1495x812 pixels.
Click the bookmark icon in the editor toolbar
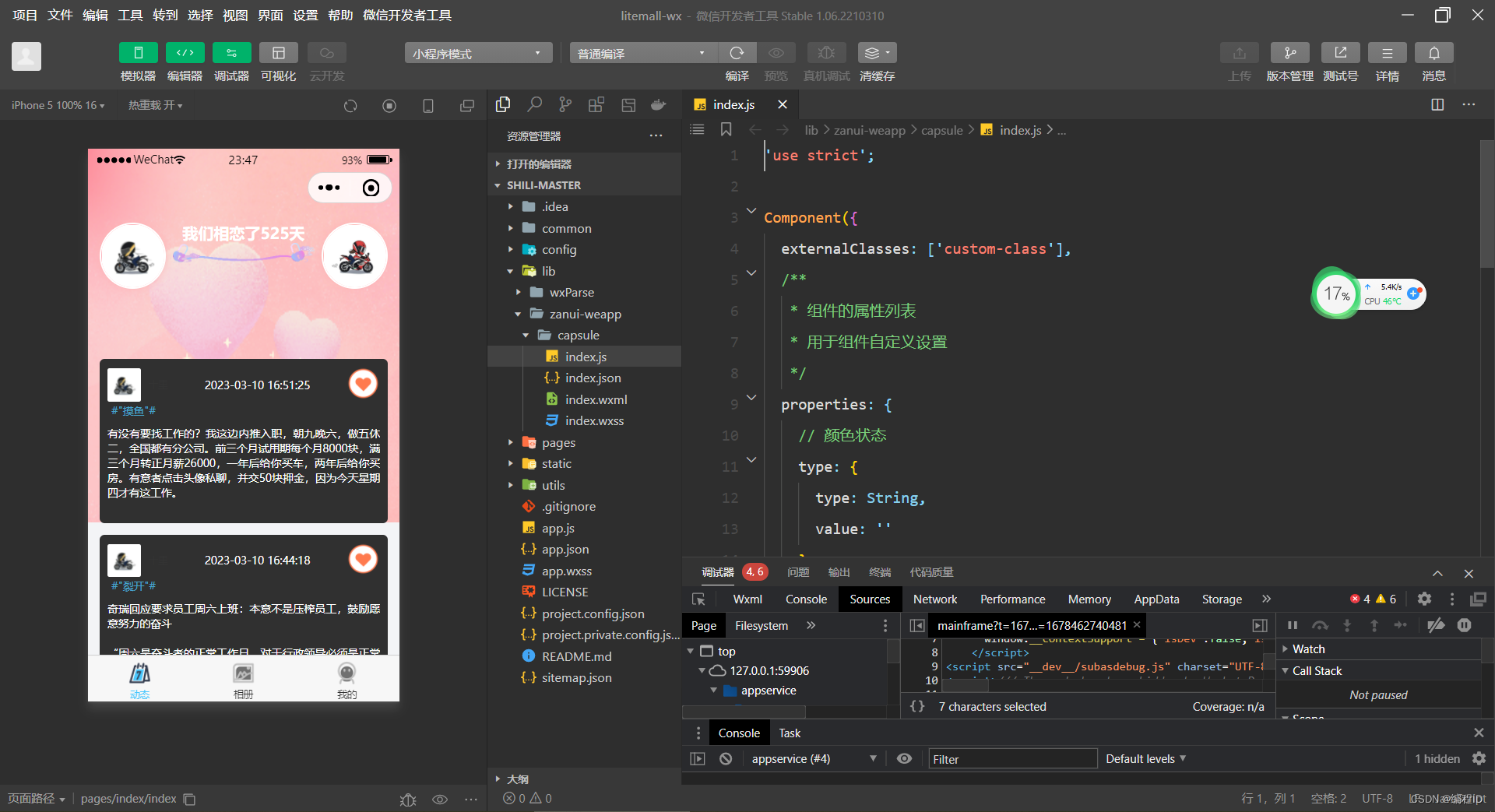coord(726,129)
